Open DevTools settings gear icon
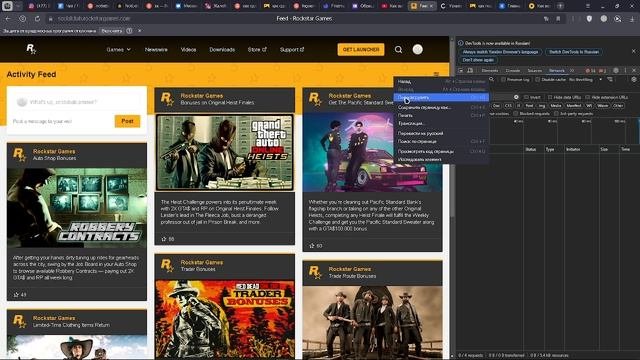This screenshot has width=640, height=360. click(616, 70)
